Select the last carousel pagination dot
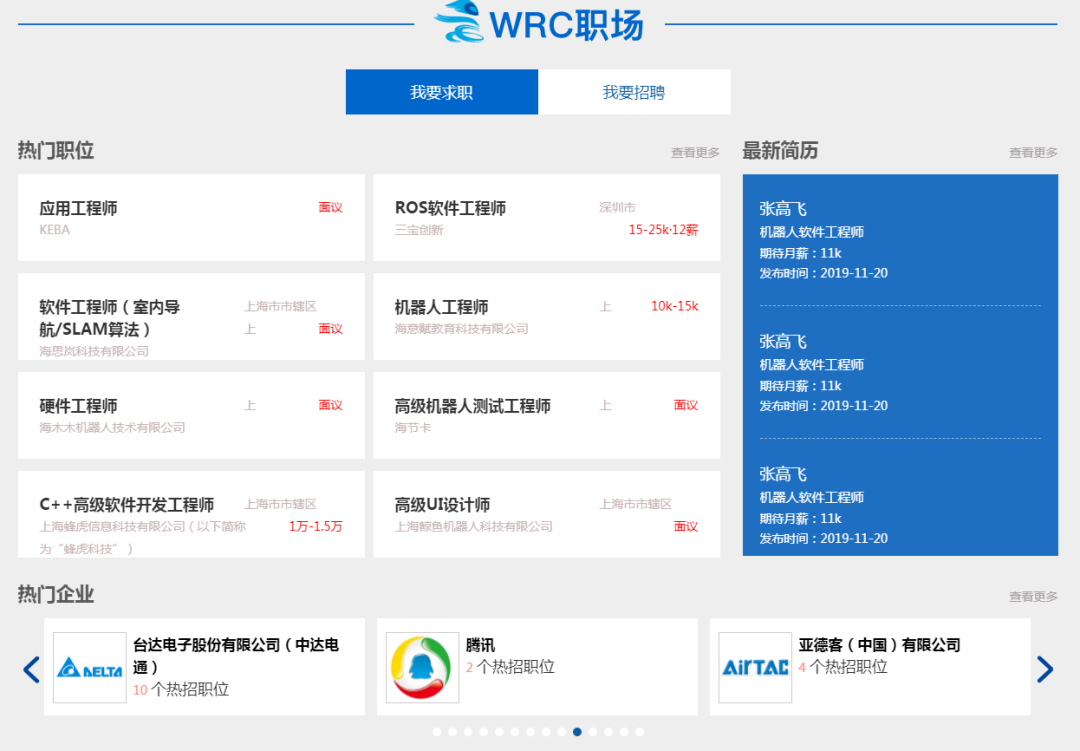1080x751 pixels. click(640, 732)
